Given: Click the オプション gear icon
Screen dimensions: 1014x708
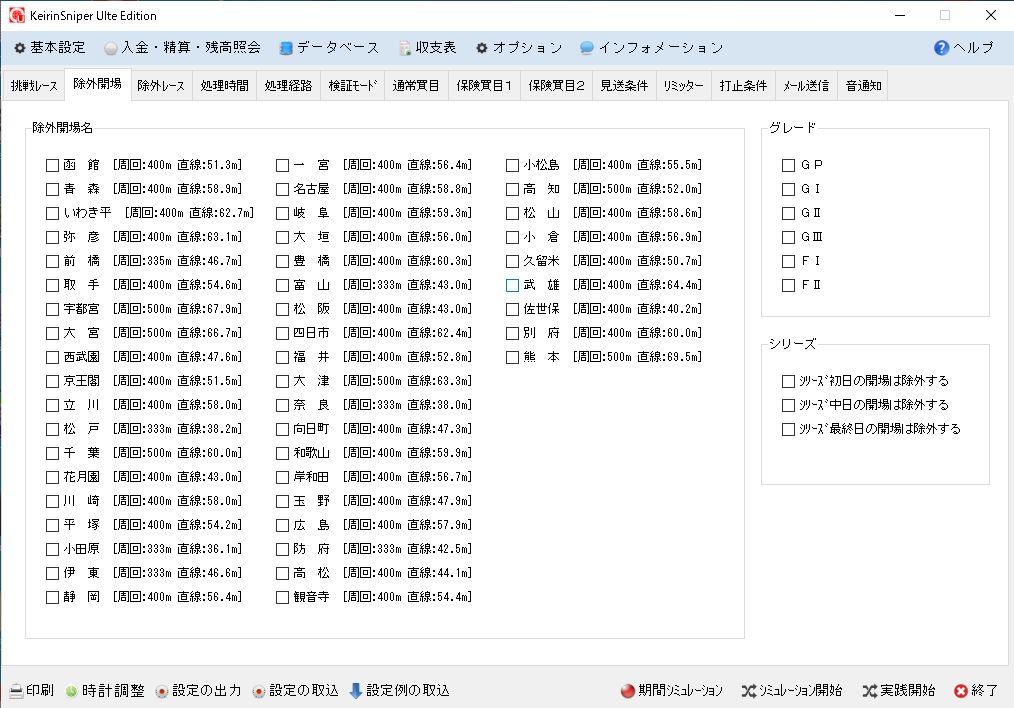Looking at the screenshot, I should 482,48.
